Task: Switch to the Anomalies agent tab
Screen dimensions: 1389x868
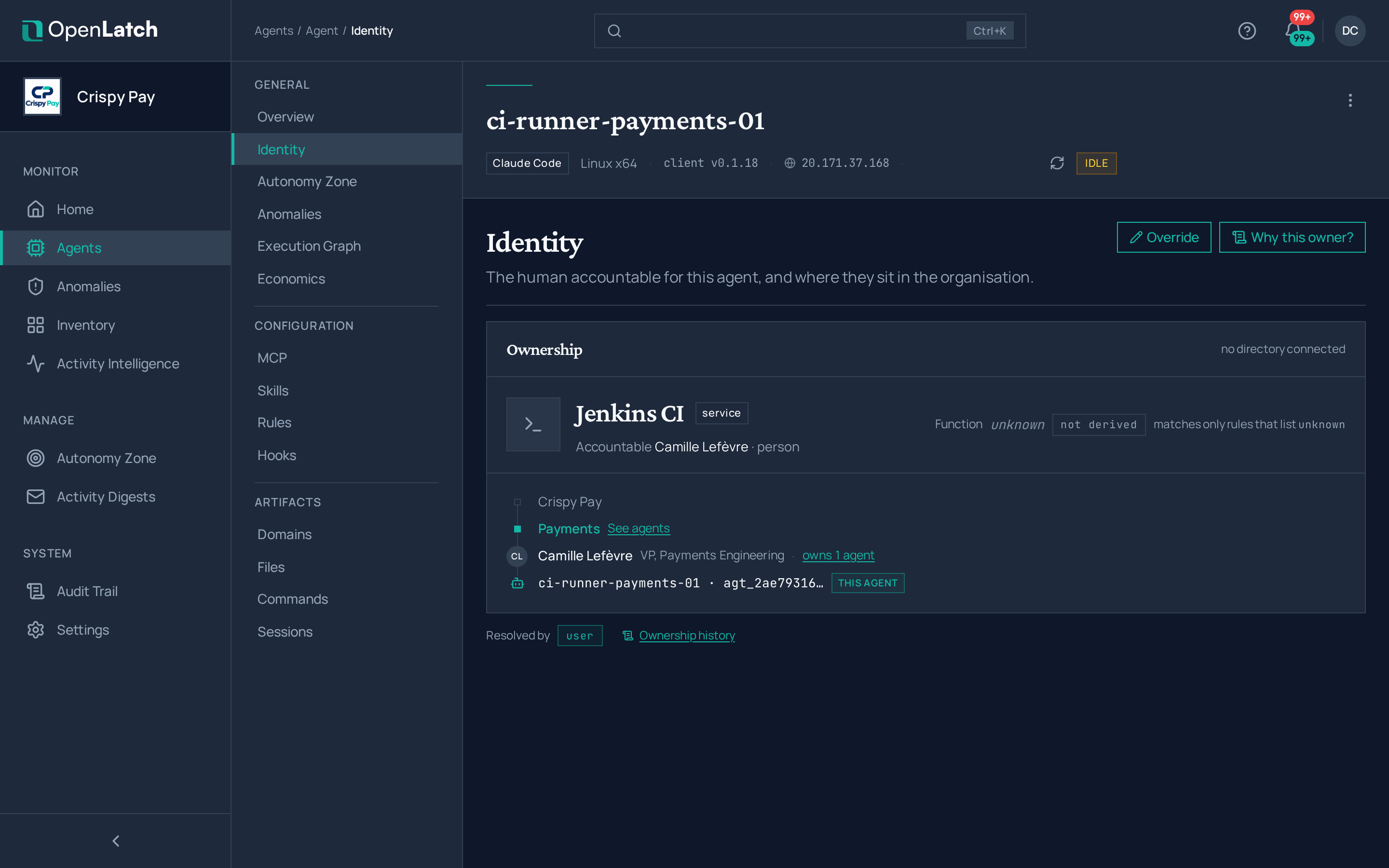Action: [347, 214]
